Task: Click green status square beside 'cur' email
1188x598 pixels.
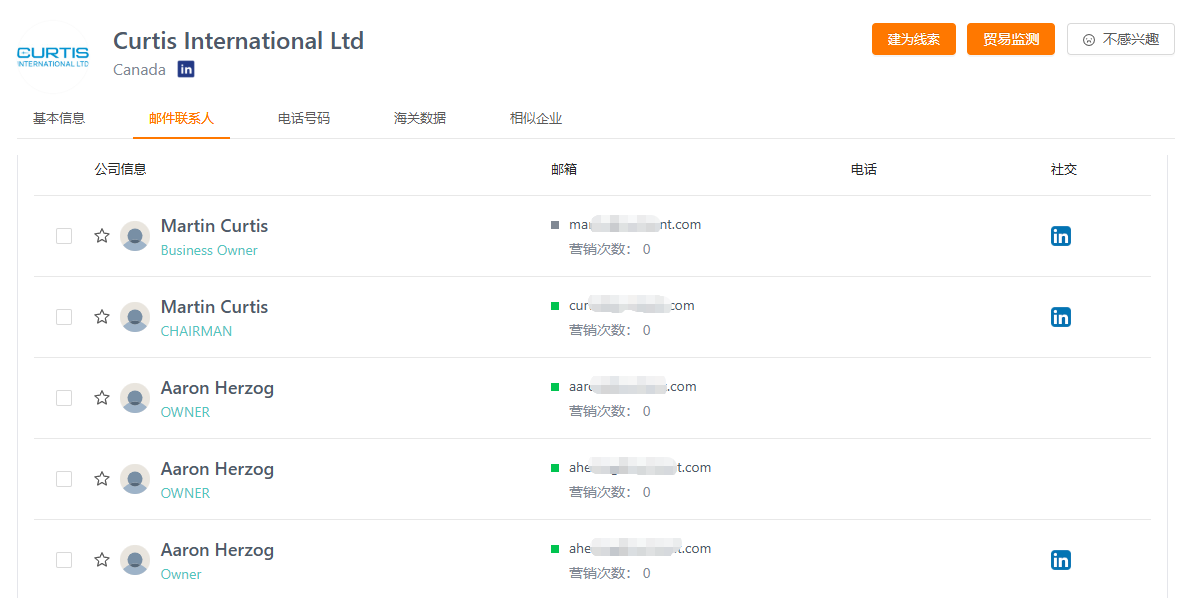Action: tap(555, 306)
